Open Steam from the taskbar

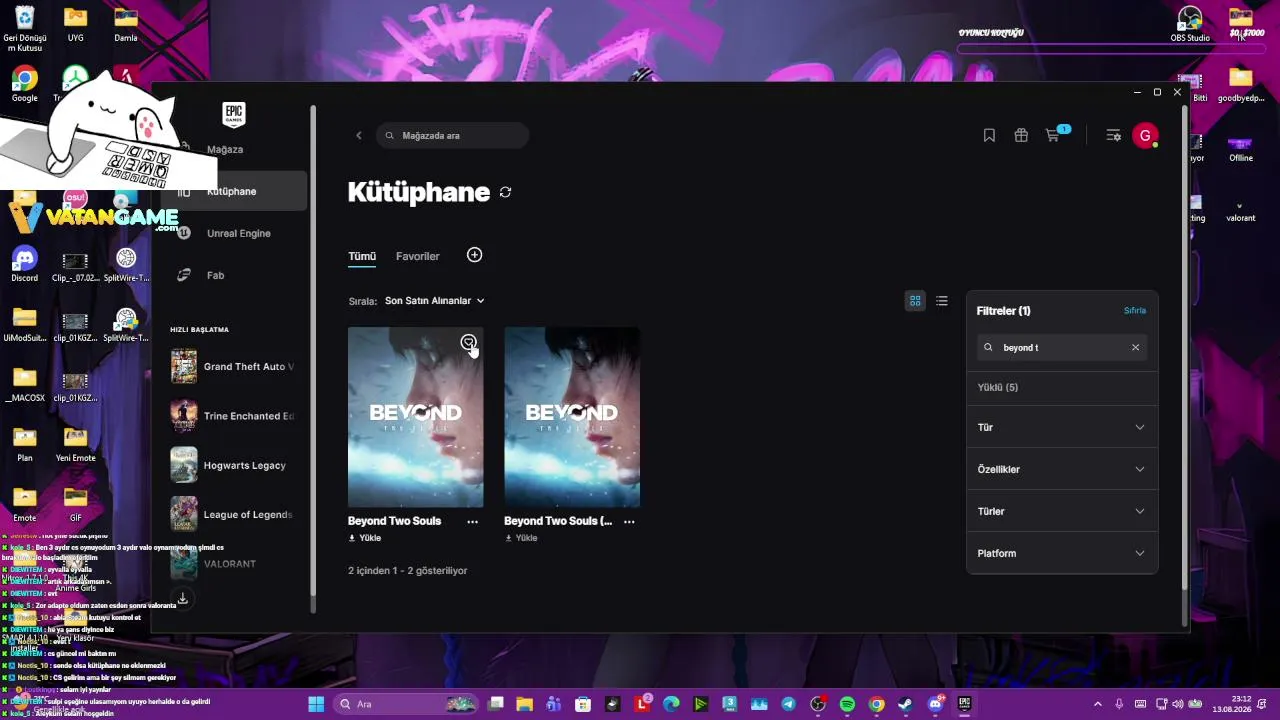pos(905,704)
